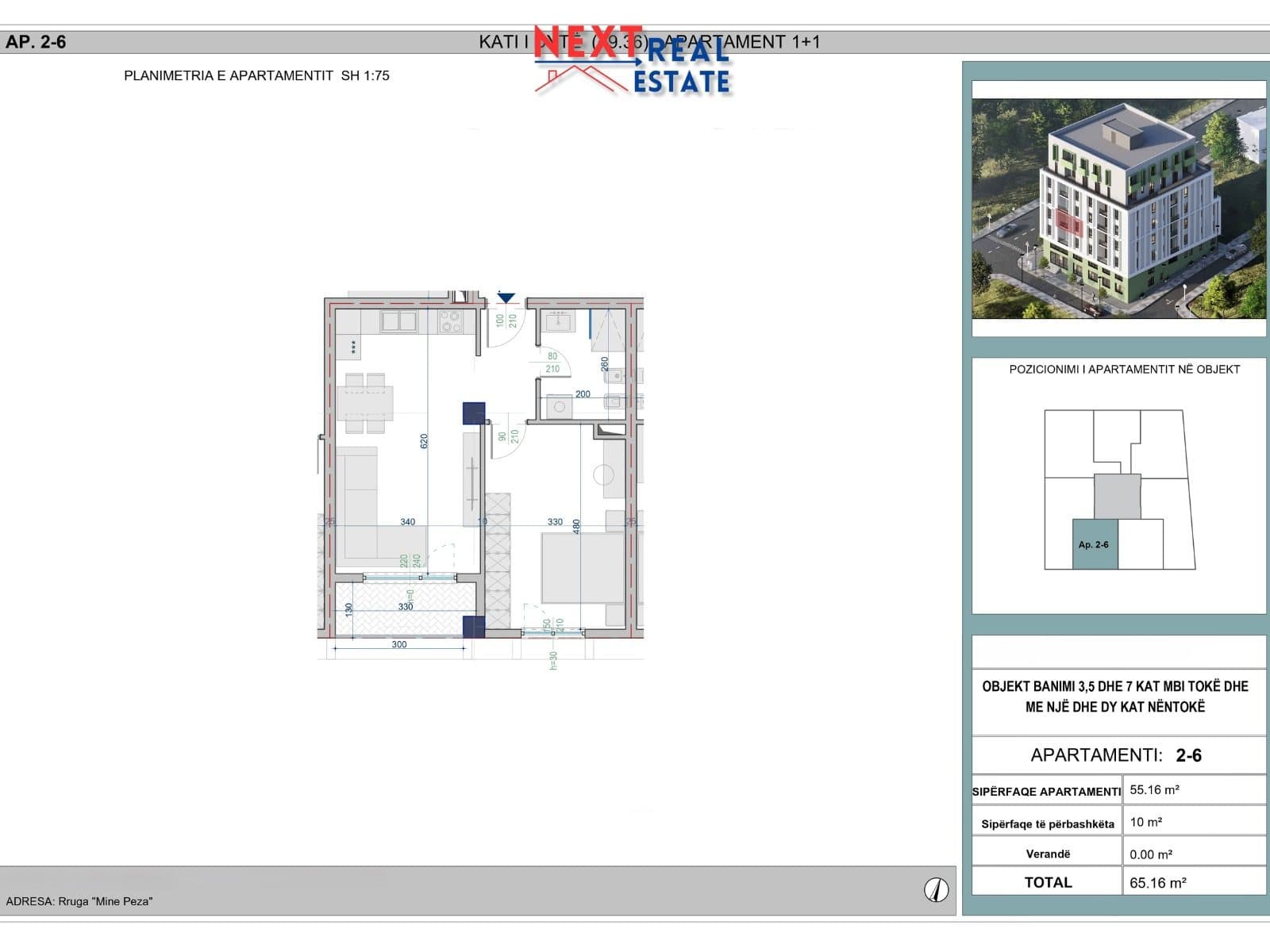Click the dining table with chairs
1270x952 pixels.
tap(365, 403)
